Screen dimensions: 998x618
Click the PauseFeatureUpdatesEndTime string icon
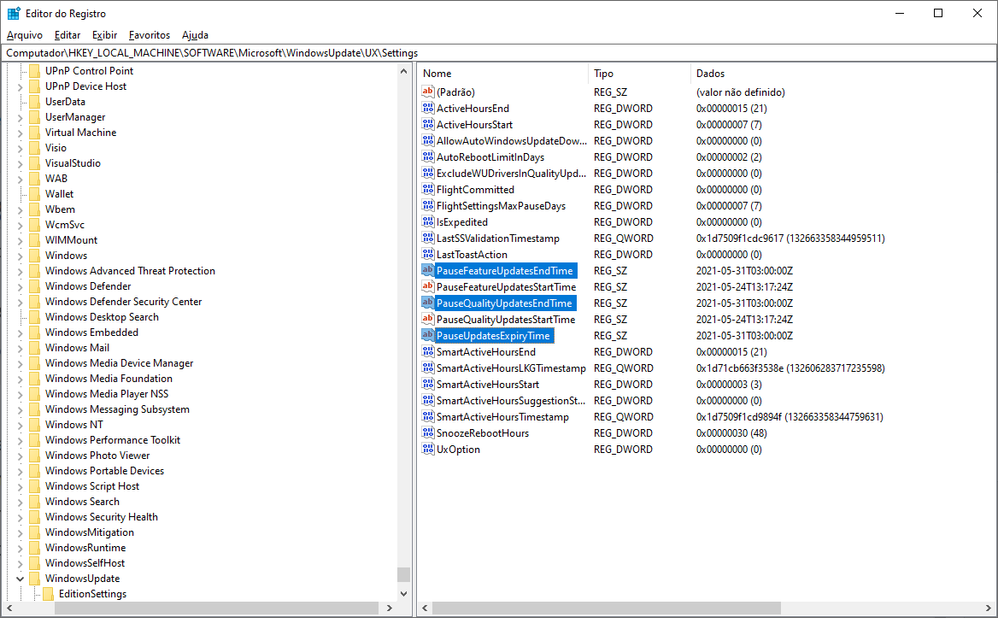[428, 270]
